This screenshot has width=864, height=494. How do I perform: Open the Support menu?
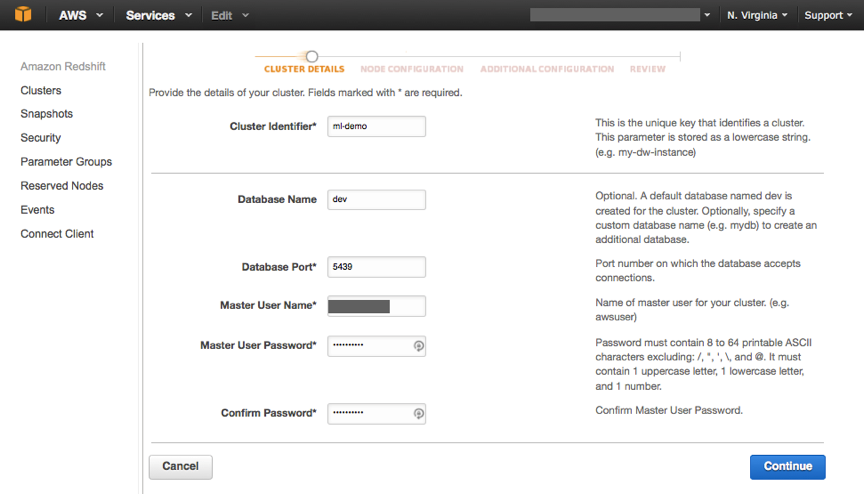tap(828, 15)
